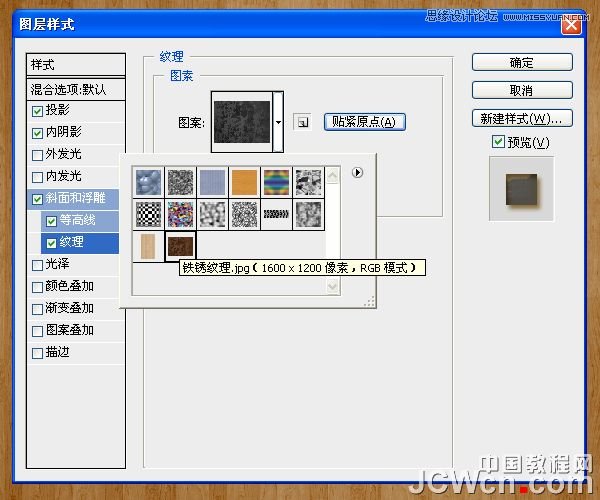This screenshot has height=500, width=600.
Task: Toggle the 预览(V) preview checkbox
Action: pyautogui.click(x=498, y=142)
